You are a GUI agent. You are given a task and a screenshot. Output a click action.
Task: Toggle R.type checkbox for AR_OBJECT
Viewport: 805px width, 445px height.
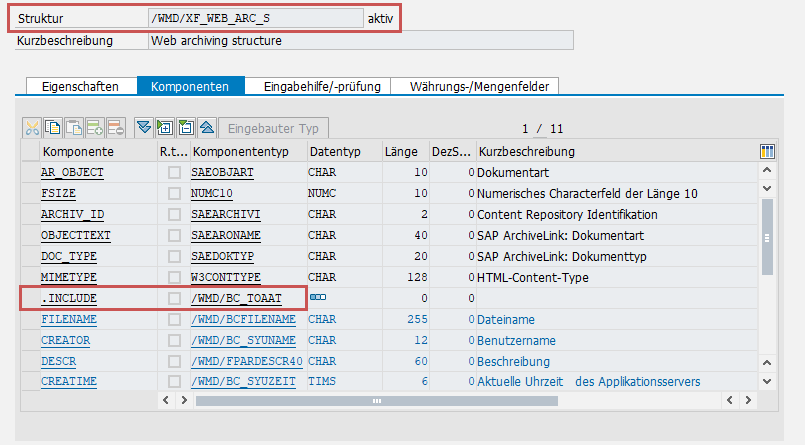(x=174, y=172)
